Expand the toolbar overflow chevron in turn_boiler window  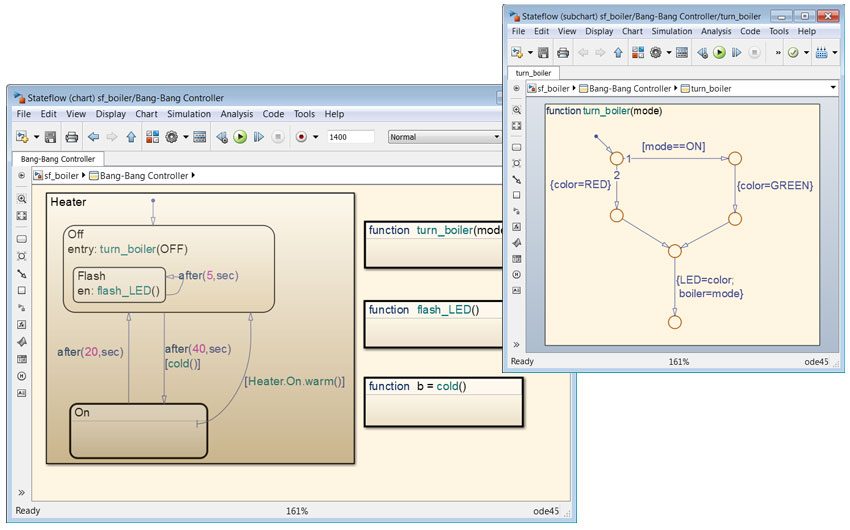point(778,53)
